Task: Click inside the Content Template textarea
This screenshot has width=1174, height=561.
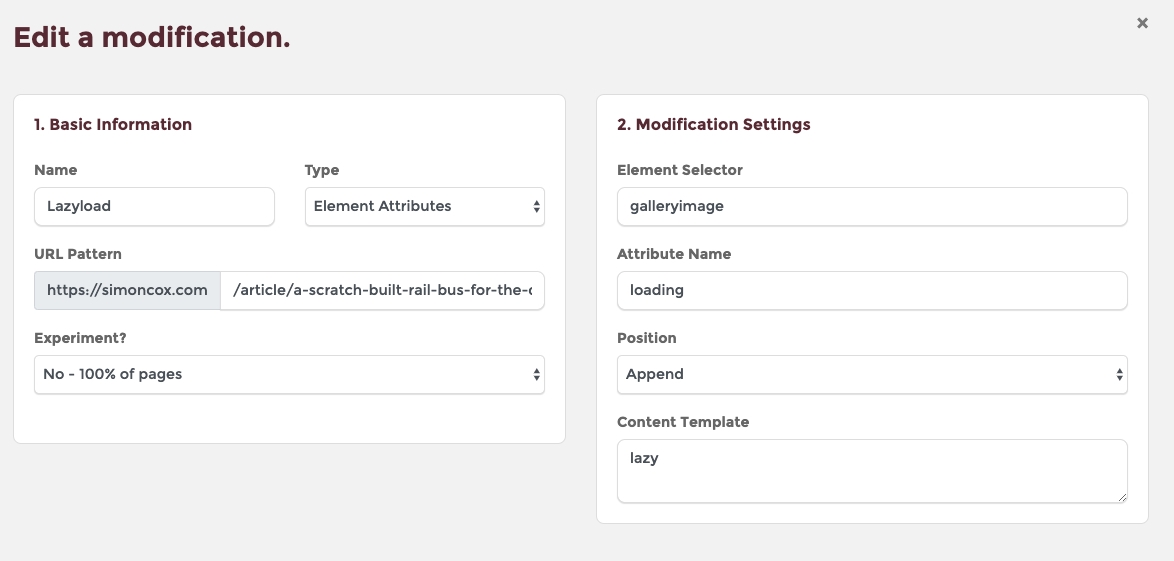Action: [x=871, y=470]
